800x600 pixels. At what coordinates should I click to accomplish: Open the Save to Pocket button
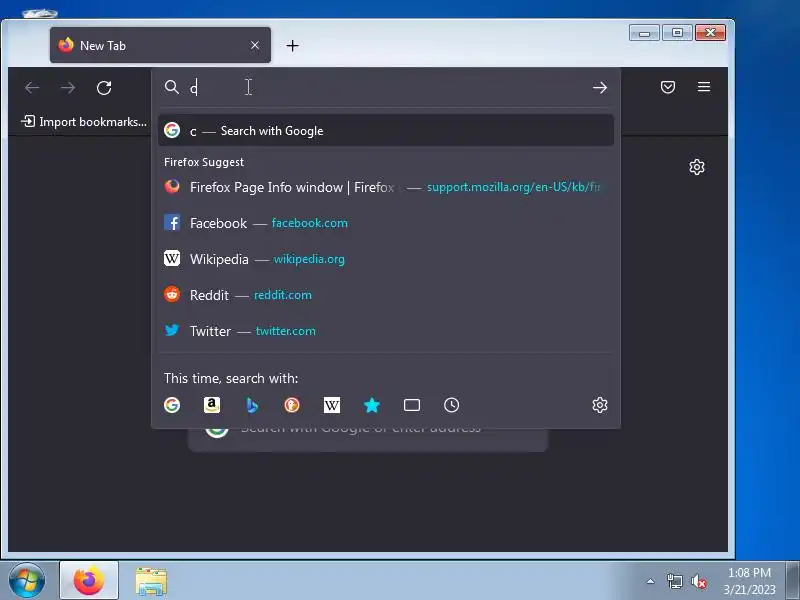click(668, 87)
